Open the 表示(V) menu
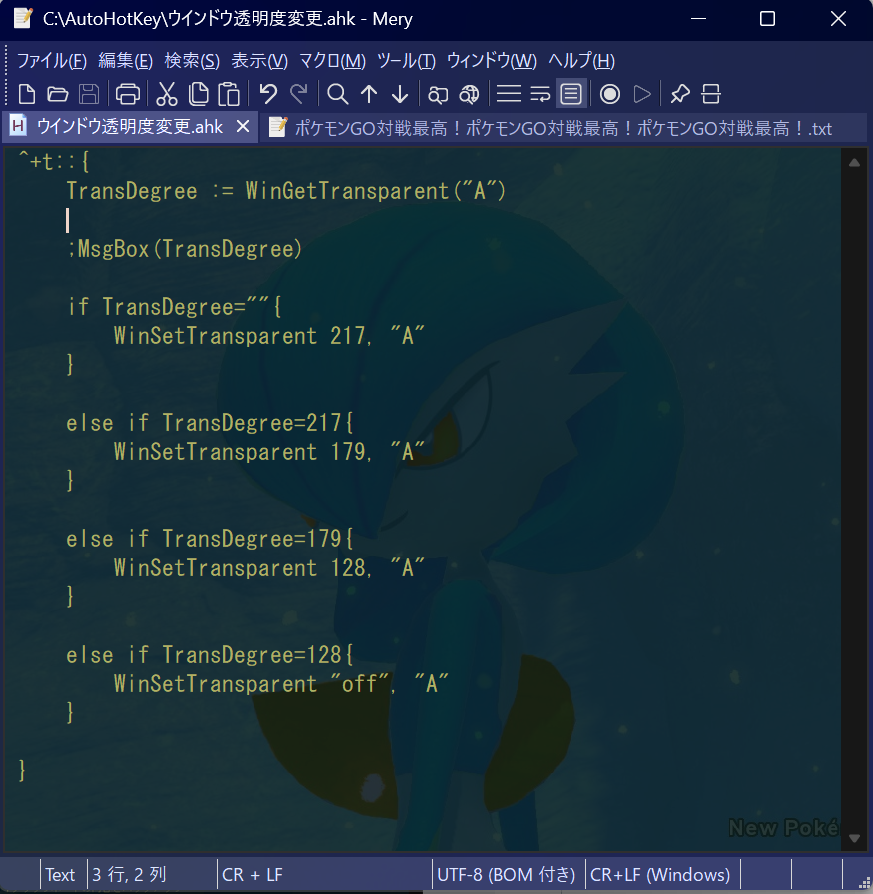Screen dimensions: 873x894 259,60
